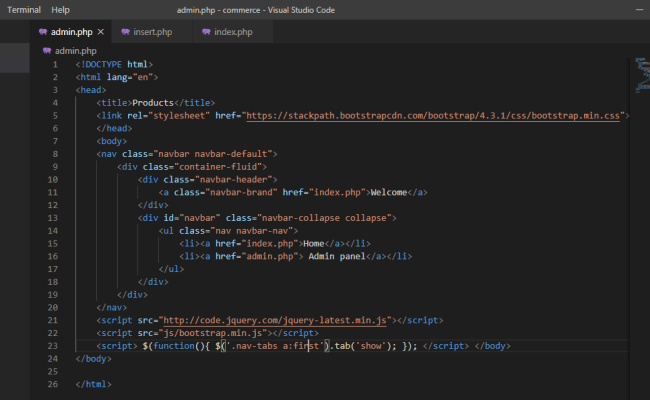Switch to the insert.php tab
The height and width of the screenshot is (400, 650).
click(152, 32)
